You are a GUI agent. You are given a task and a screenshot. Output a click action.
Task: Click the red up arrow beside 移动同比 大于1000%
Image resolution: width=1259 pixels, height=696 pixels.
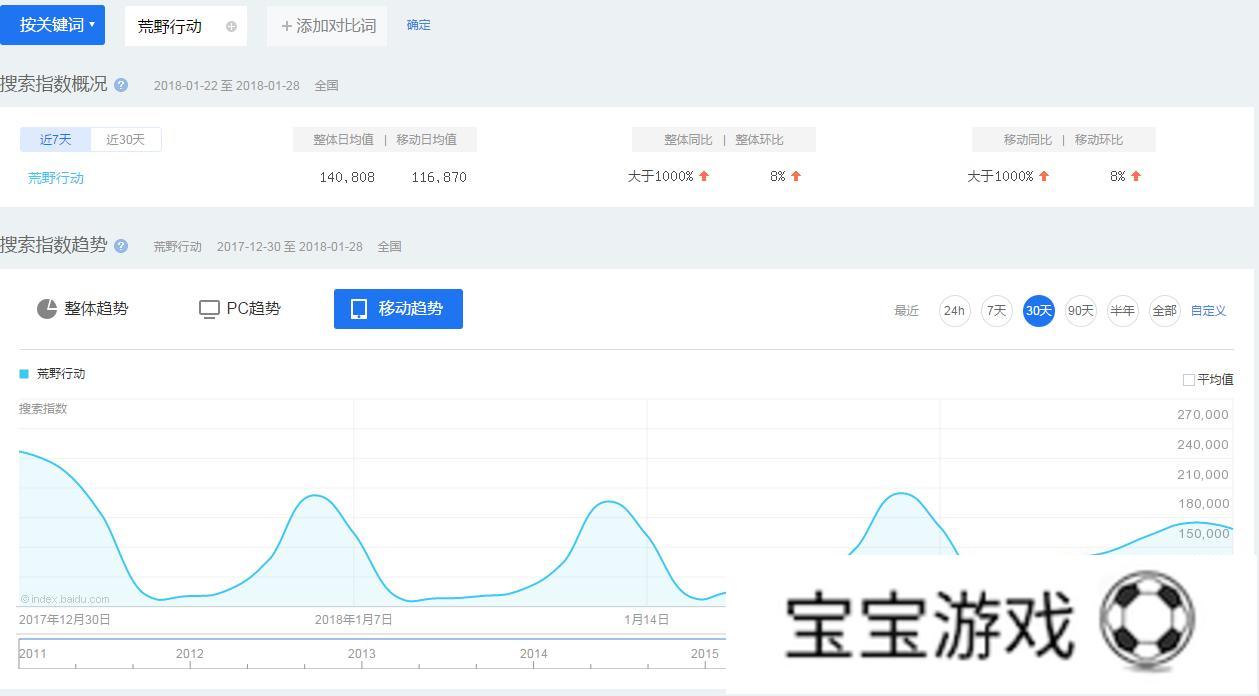(x=1044, y=176)
